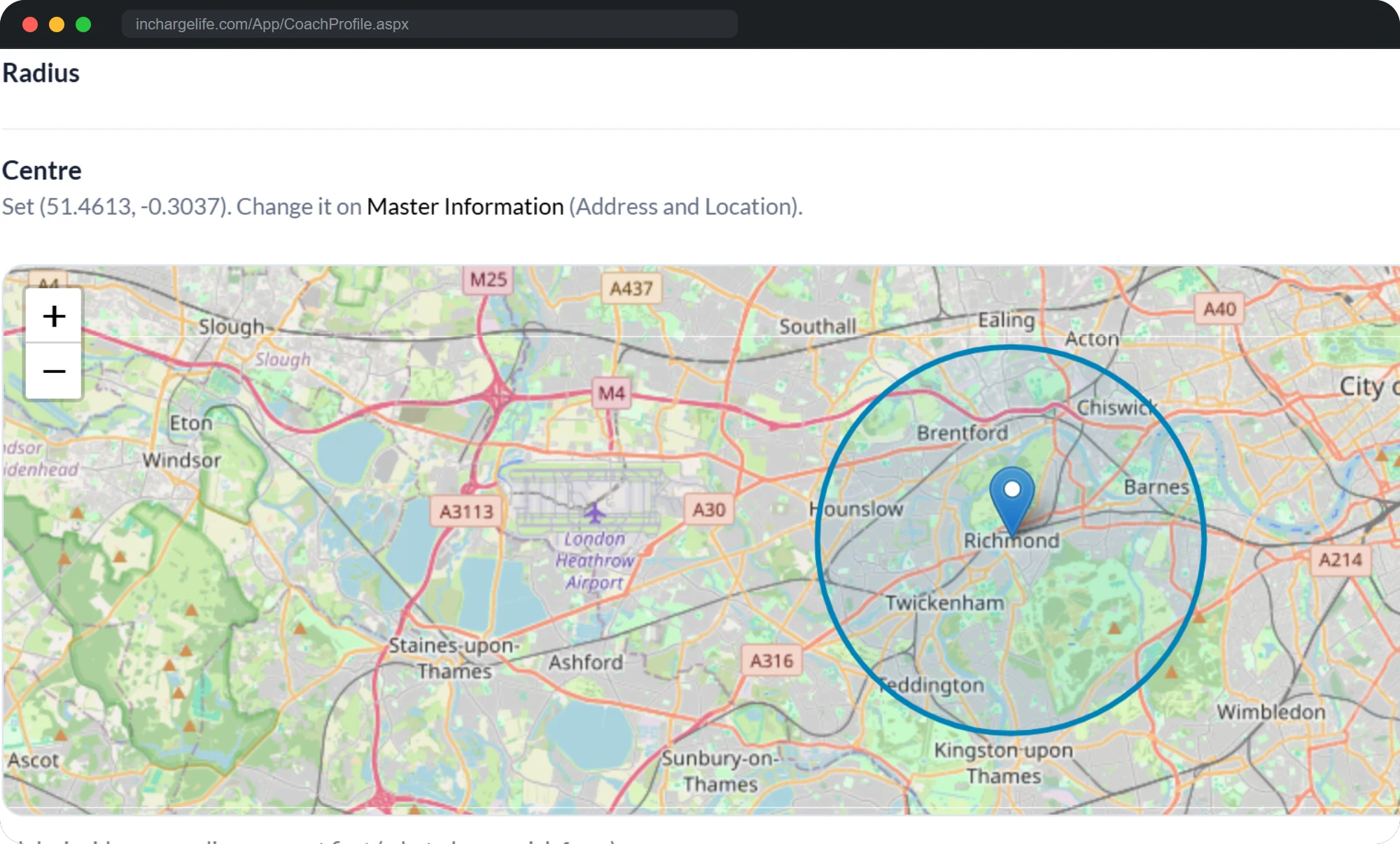Click the Slough town label on the map
The image size is (1400, 844).
pos(232,327)
